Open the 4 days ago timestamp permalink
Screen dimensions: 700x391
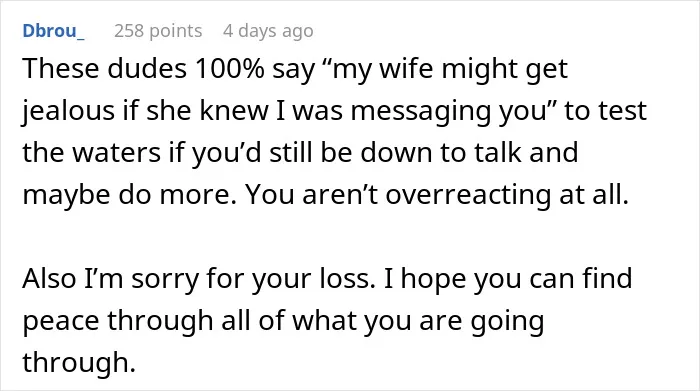click(x=268, y=31)
